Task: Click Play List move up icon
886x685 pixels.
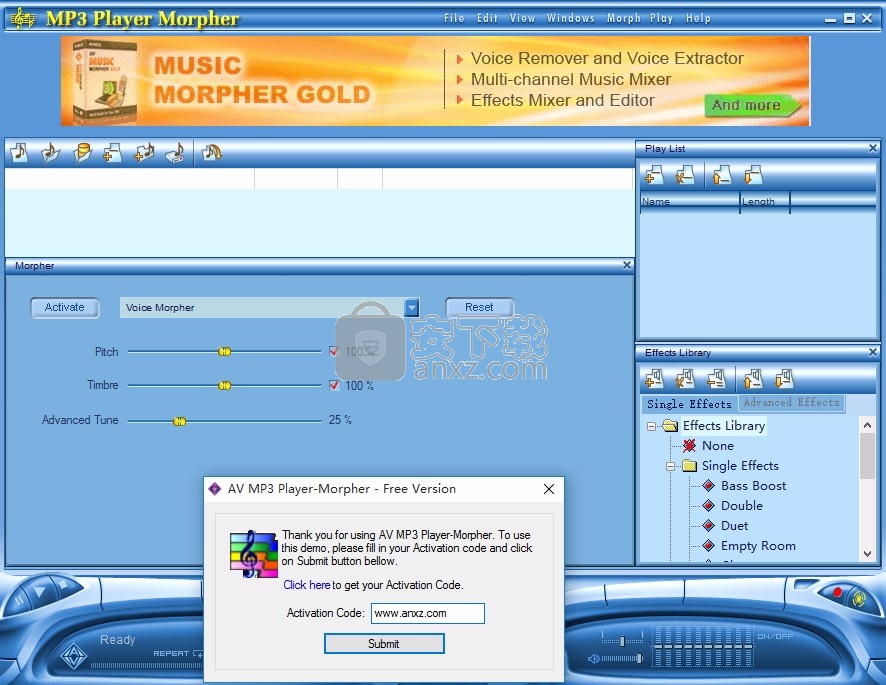Action: pyautogui.click(x=722, y=175)
